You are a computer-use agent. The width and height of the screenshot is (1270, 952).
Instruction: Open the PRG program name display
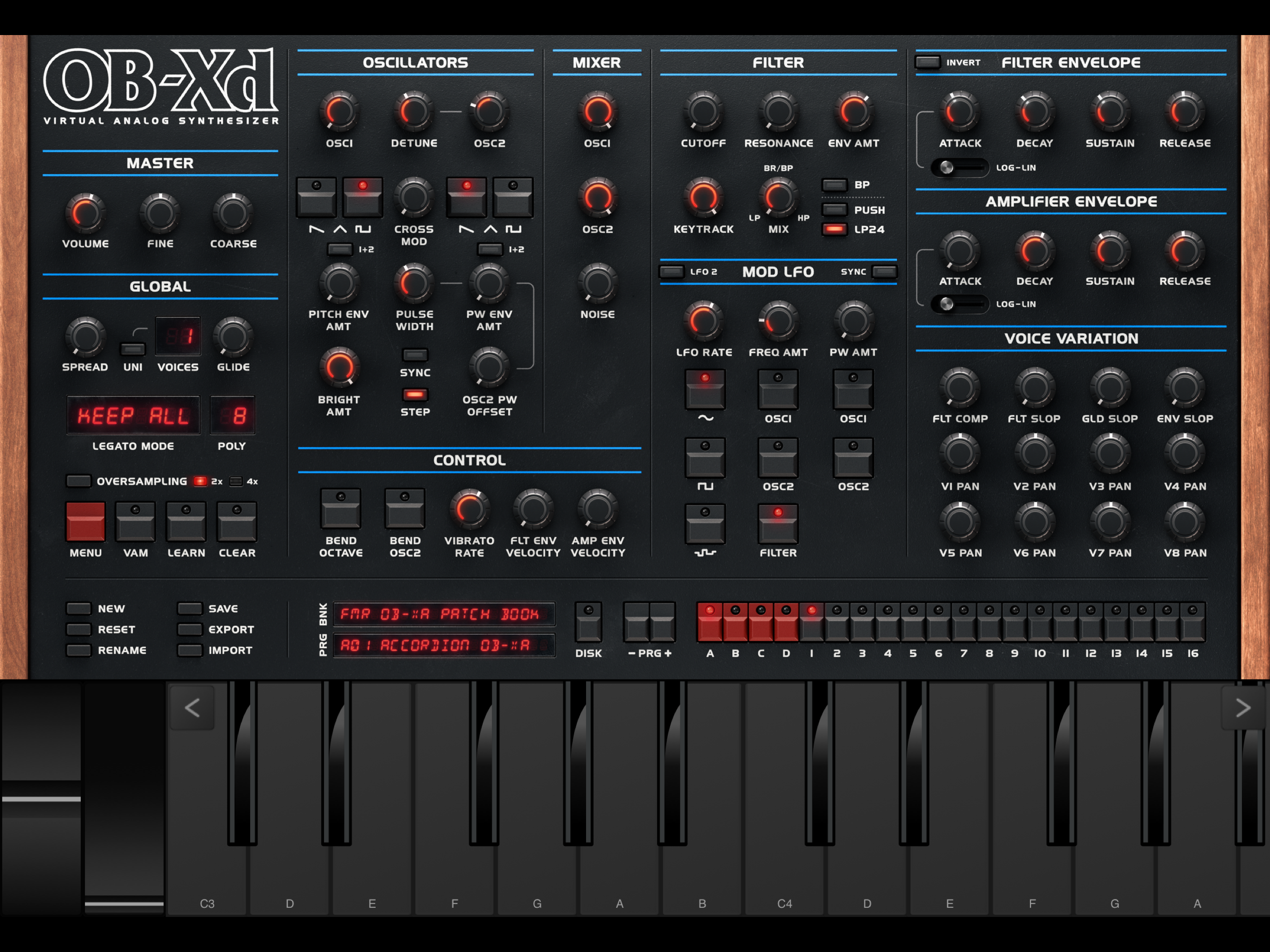pyautogui.click(x=444, y=645)
